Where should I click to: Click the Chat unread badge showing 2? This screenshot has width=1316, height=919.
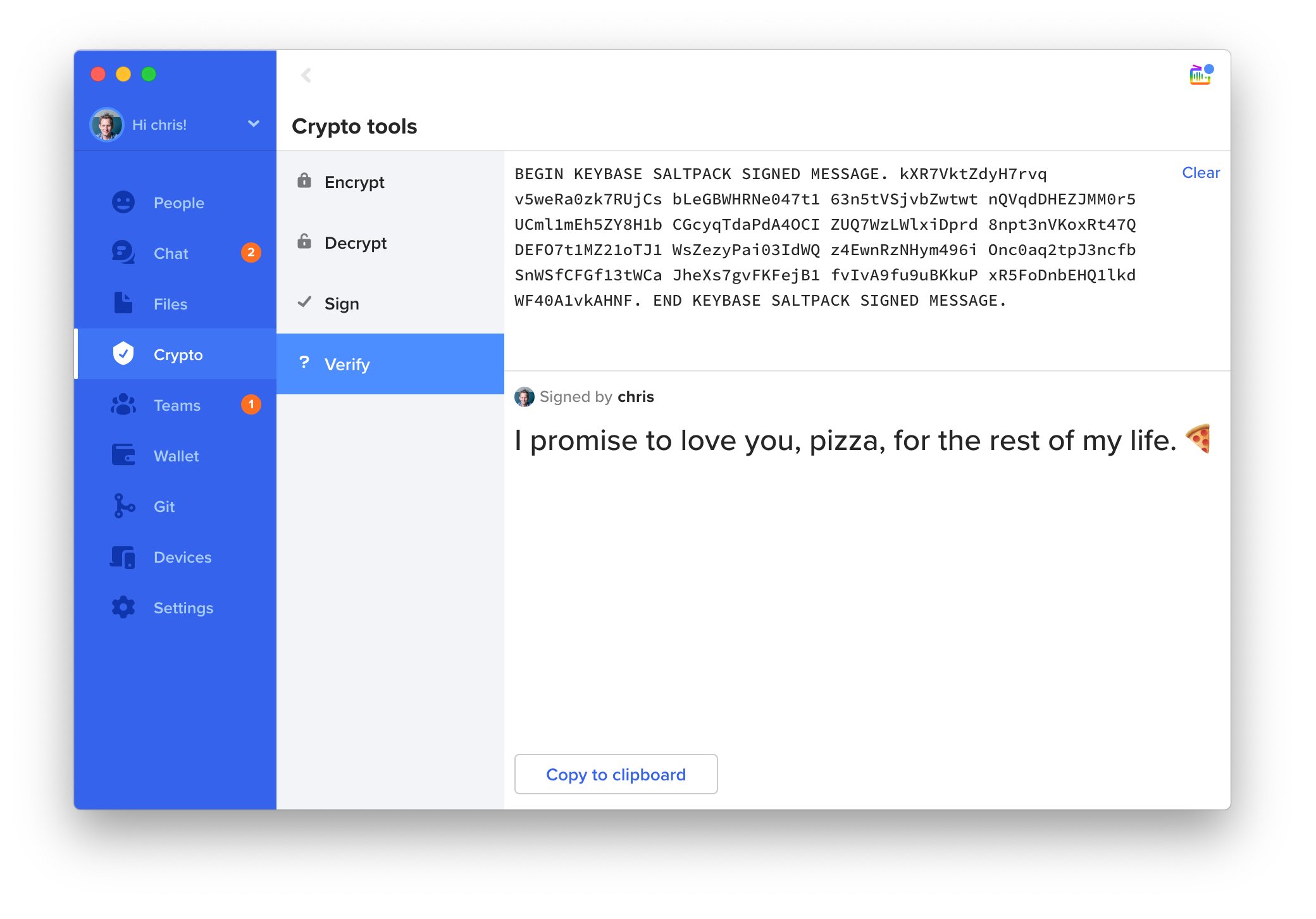tap(251, 253)
